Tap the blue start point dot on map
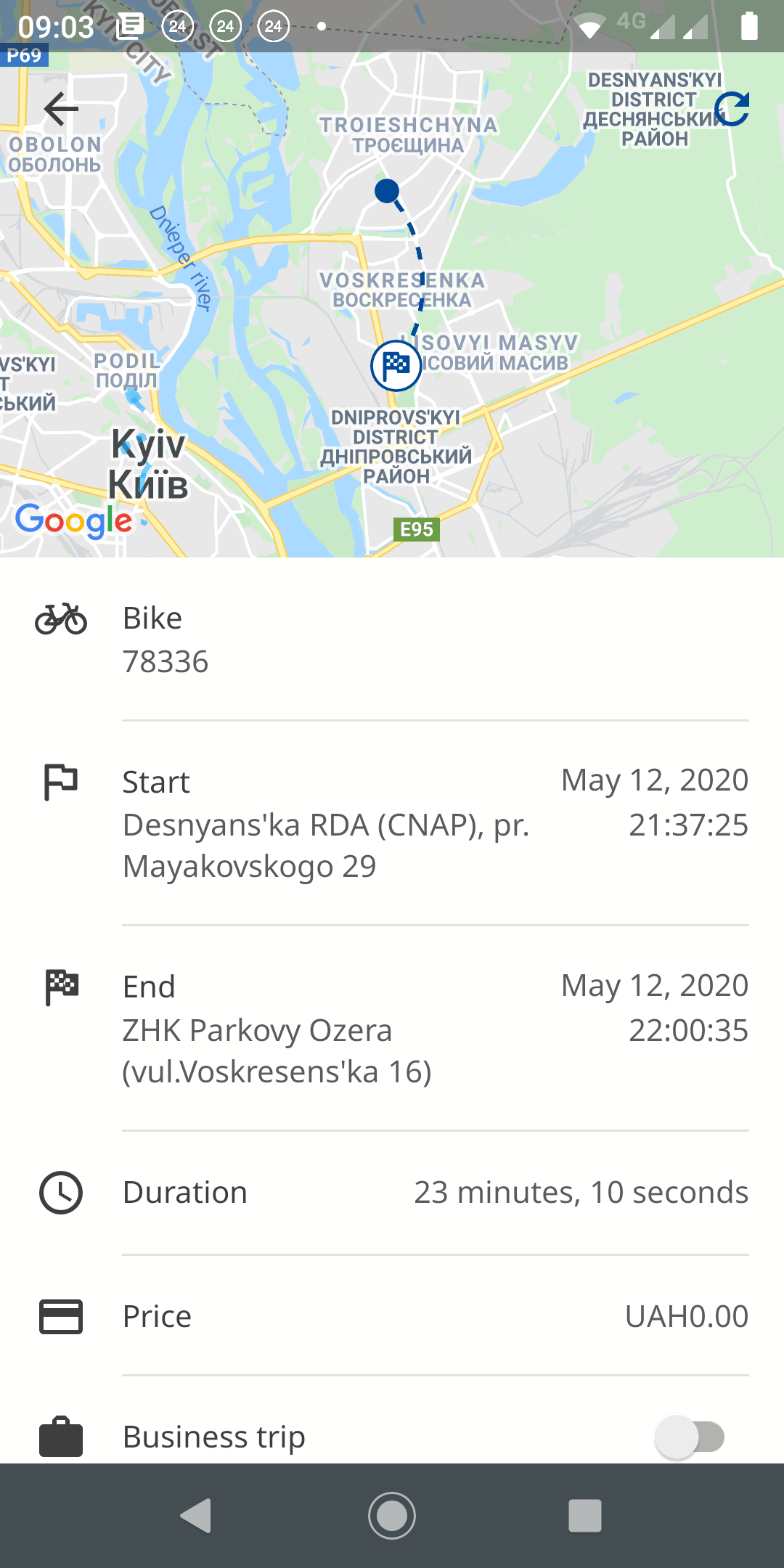 click(x=387, y=191)
